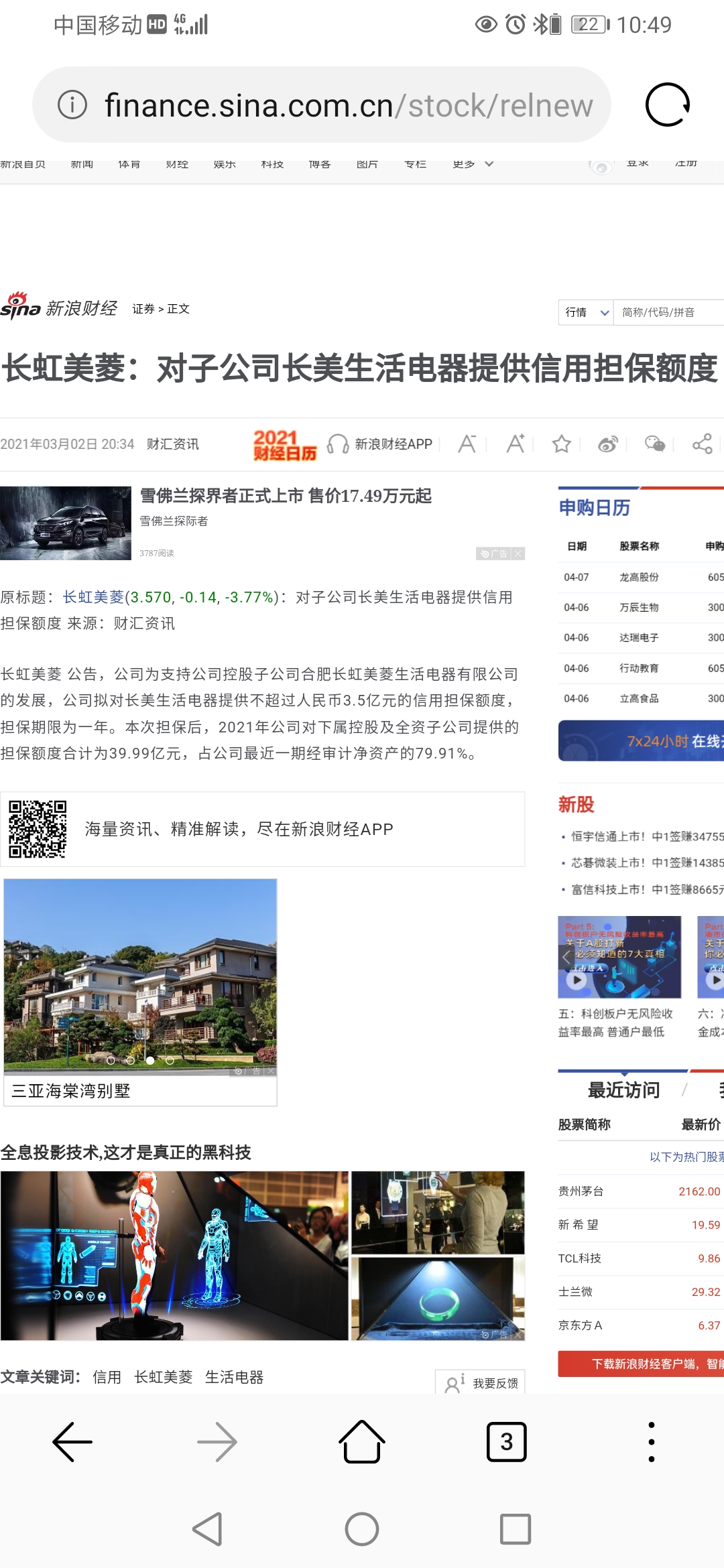Share article to Weibo icon
The height and width of the screenshot is (1568, 724).
click(608, 444)
